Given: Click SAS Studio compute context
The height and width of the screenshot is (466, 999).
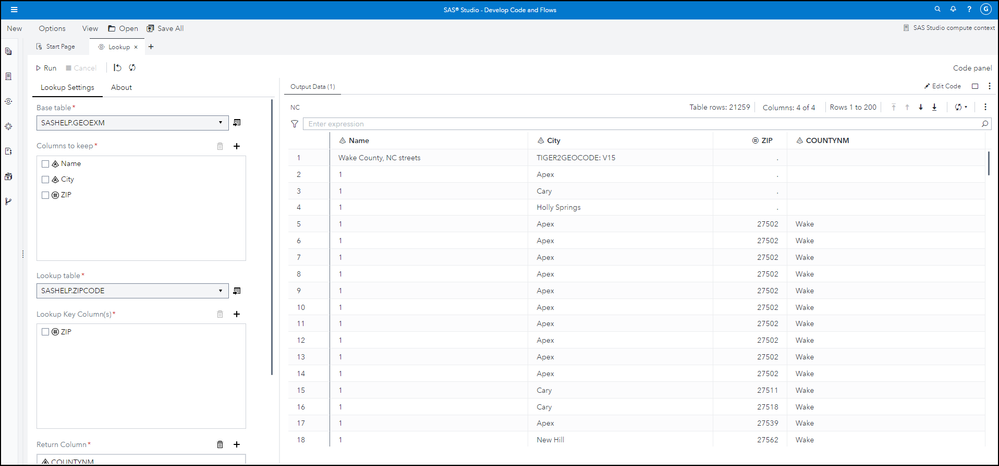Looking at the screenshot, I should coord(949,29).
